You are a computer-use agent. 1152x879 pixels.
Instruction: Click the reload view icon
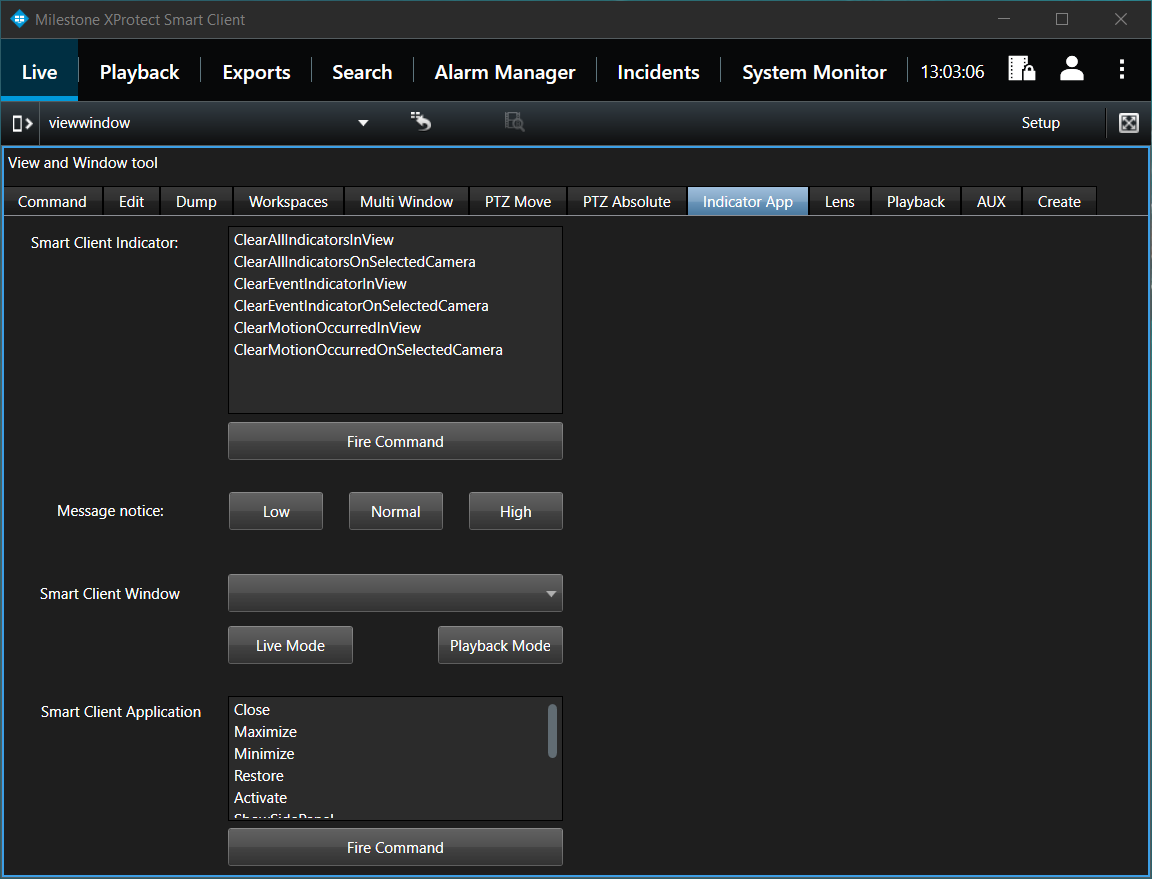pyautogui.click(x=421, y=121)
